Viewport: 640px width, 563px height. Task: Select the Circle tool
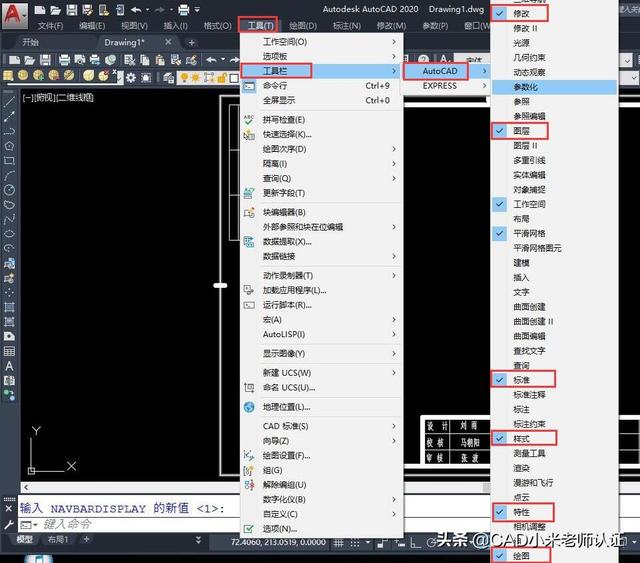click(9, 190)
